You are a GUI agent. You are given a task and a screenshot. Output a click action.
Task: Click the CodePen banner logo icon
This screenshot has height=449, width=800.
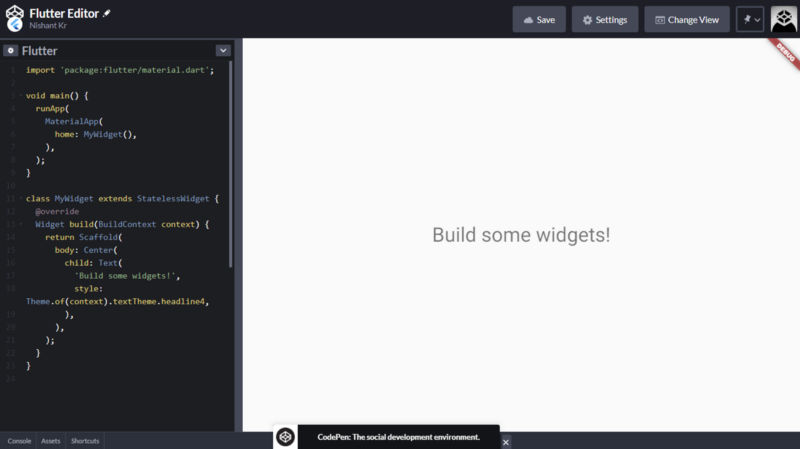click(285, 437)
